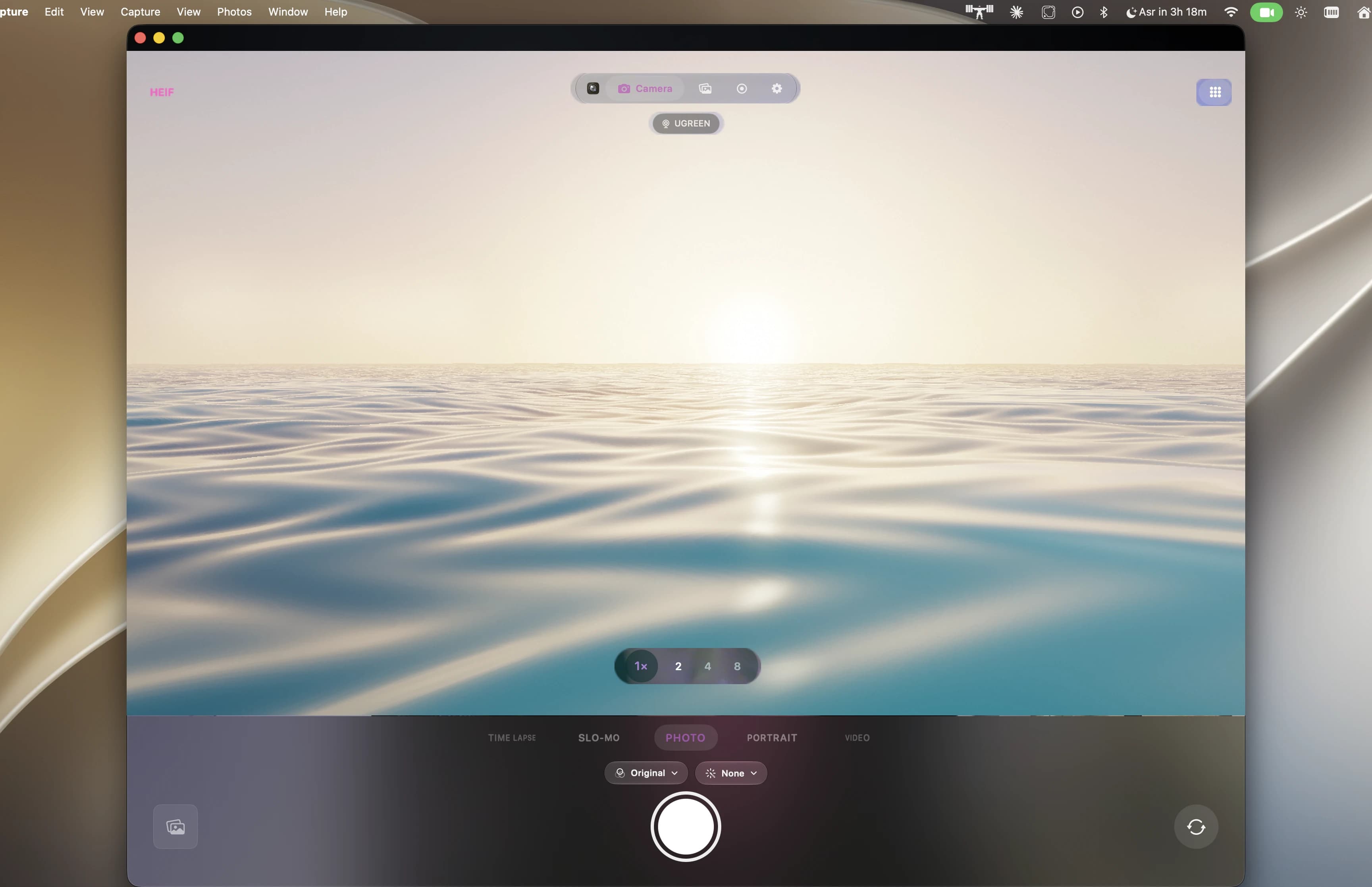Open the Photos menu
The width and height of the screenshot is (1372, 887).
pyautogui.click(x=234, y=12)
